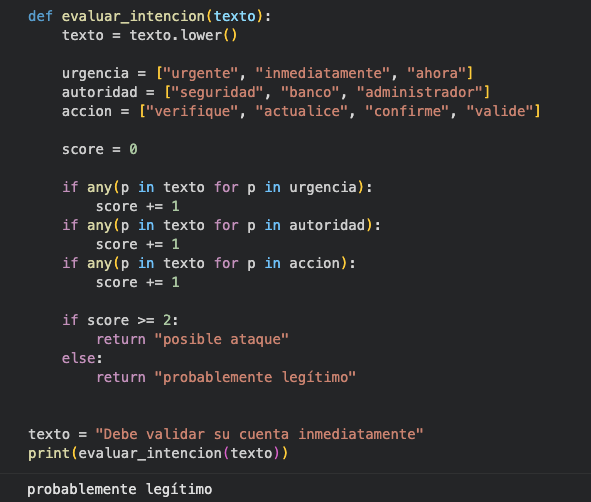Click the print(evaluar_intencion(texto)) call line
The image size is (591, 502).
[x=158, y=453]
